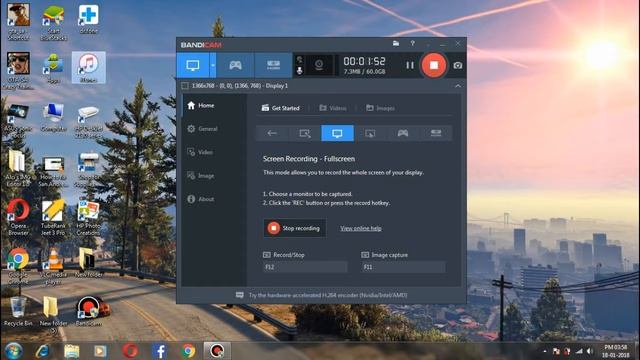This screenshot has width=640, height=360.
Task: Open the View online help link
Action: [x=361, y=229]
